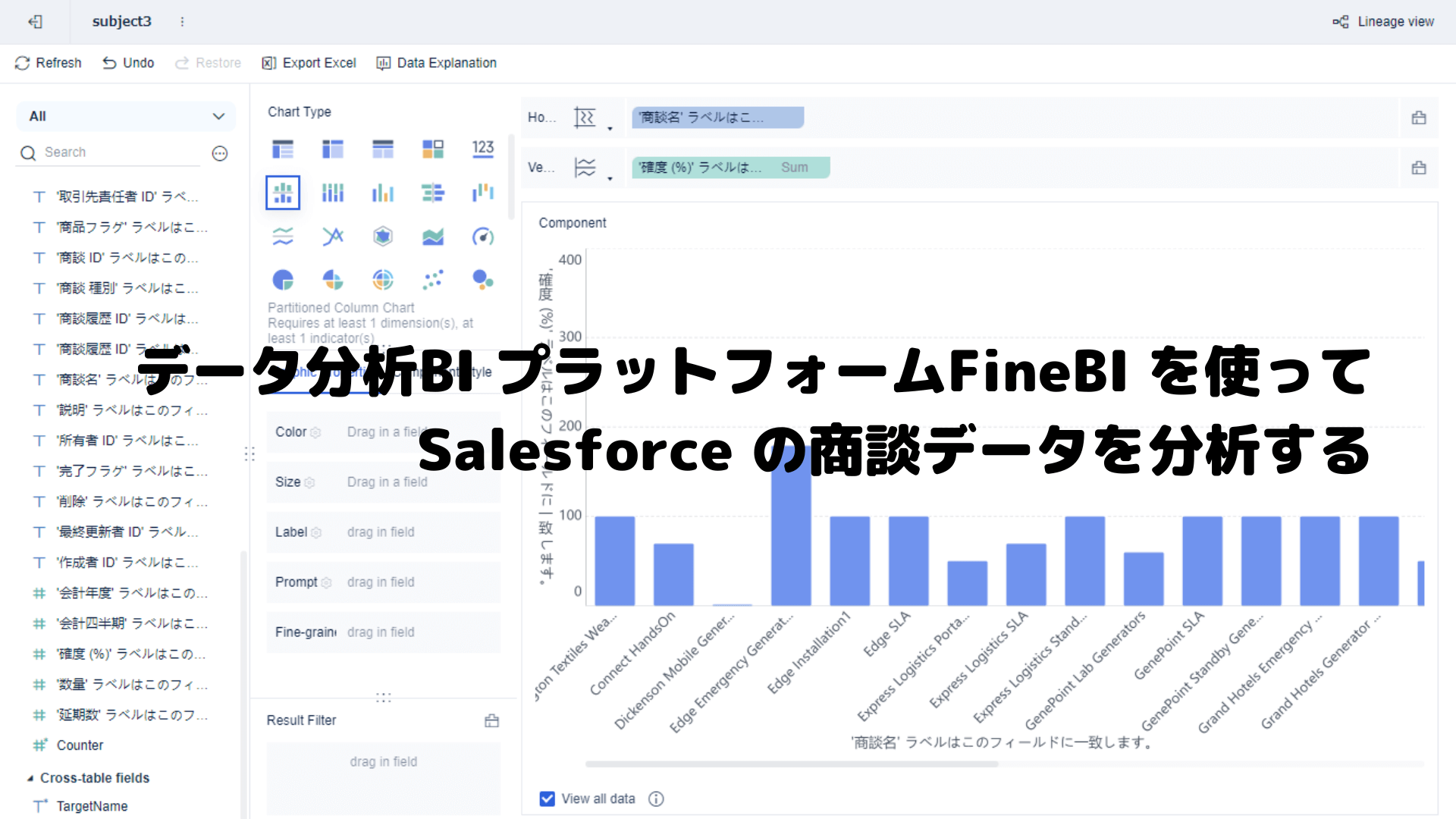
Task: Choose the gauge chart type icon
Action: tap(483, 237)
